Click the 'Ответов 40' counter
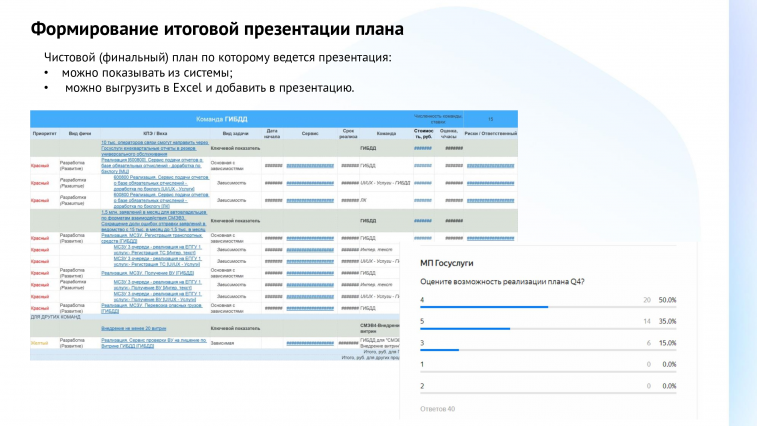This screenshot has height=426, width=757. 437,409
